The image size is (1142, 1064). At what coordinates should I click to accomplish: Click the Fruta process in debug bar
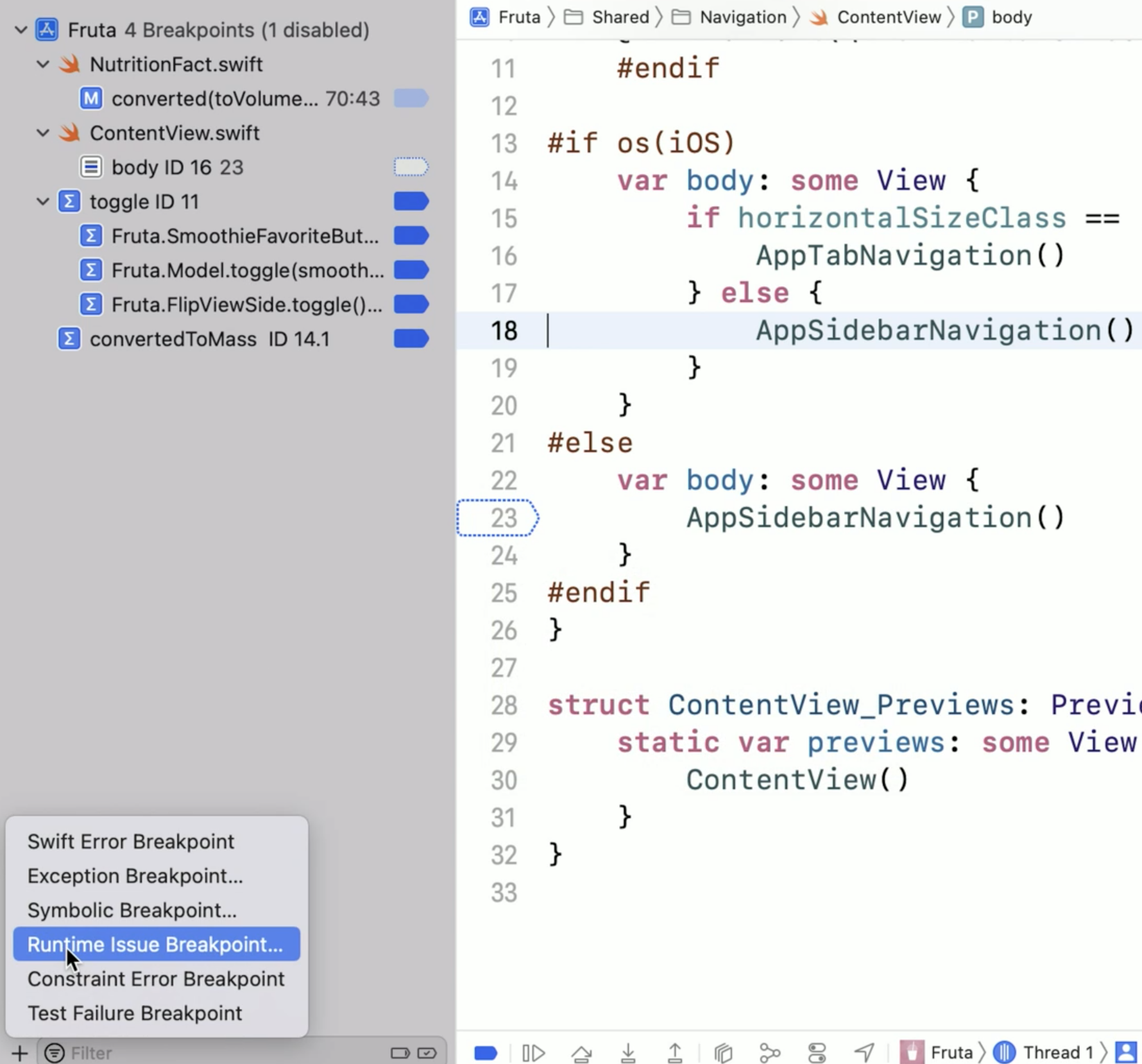pos(937,1053)
